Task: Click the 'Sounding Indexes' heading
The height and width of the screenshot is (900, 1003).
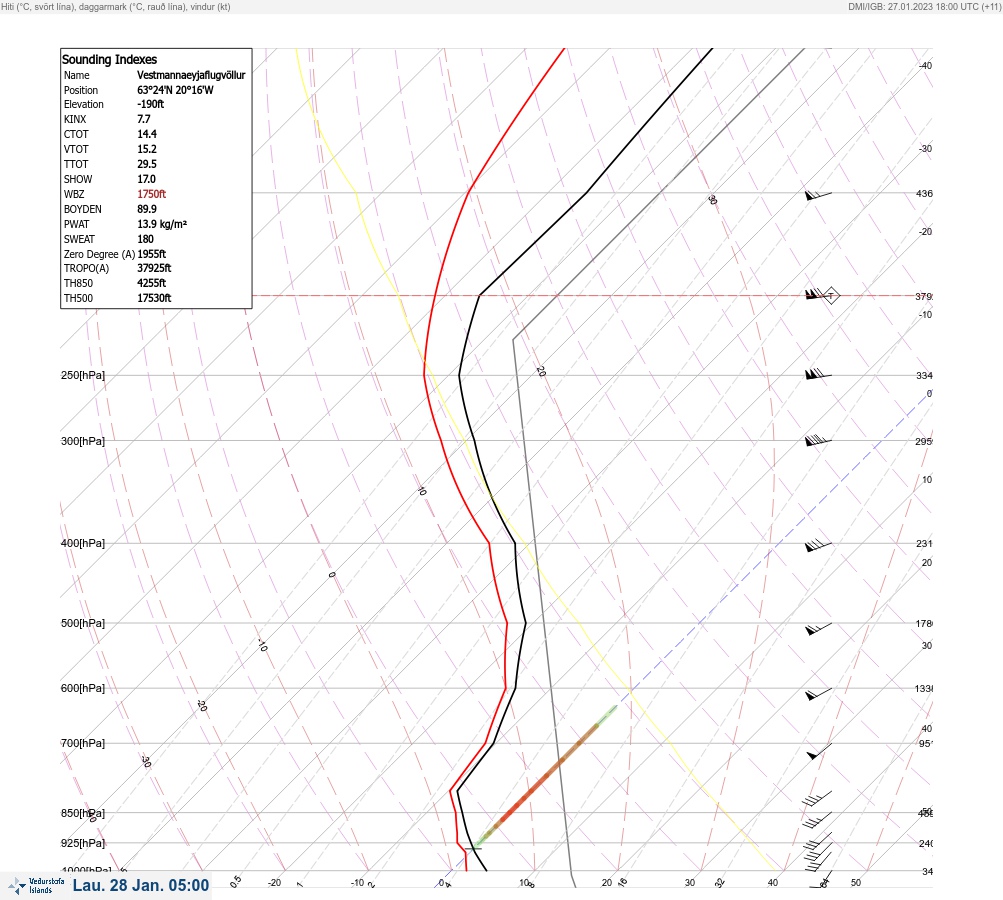Action: 109,59
